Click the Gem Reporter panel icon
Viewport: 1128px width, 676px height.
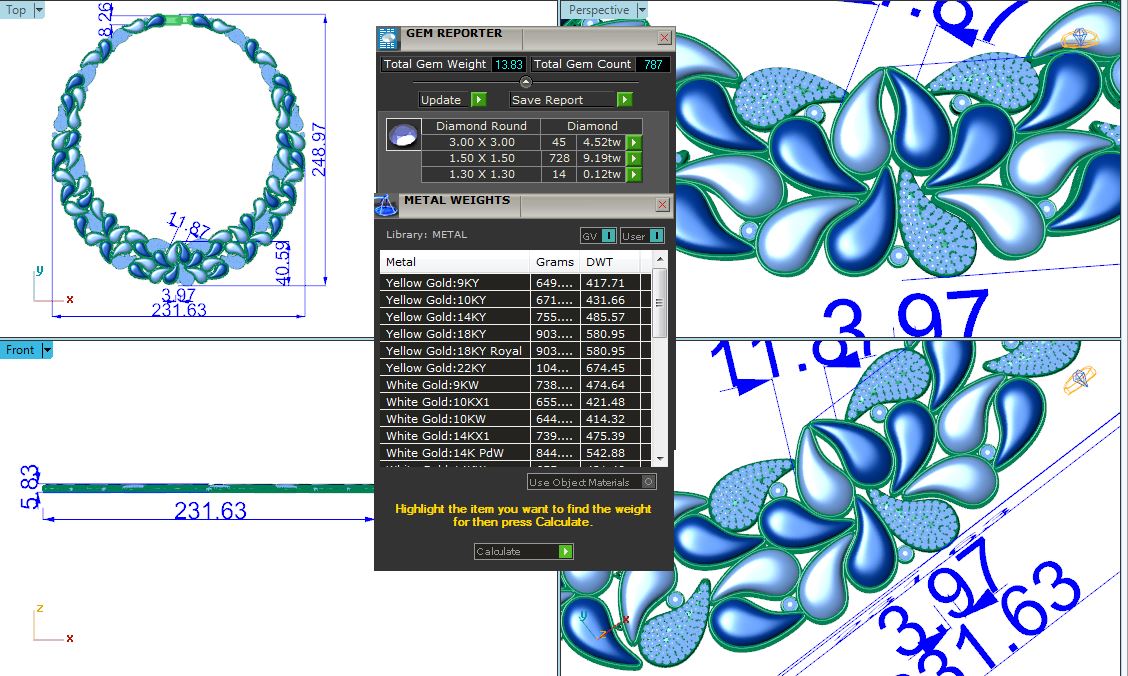click(388, 38)
